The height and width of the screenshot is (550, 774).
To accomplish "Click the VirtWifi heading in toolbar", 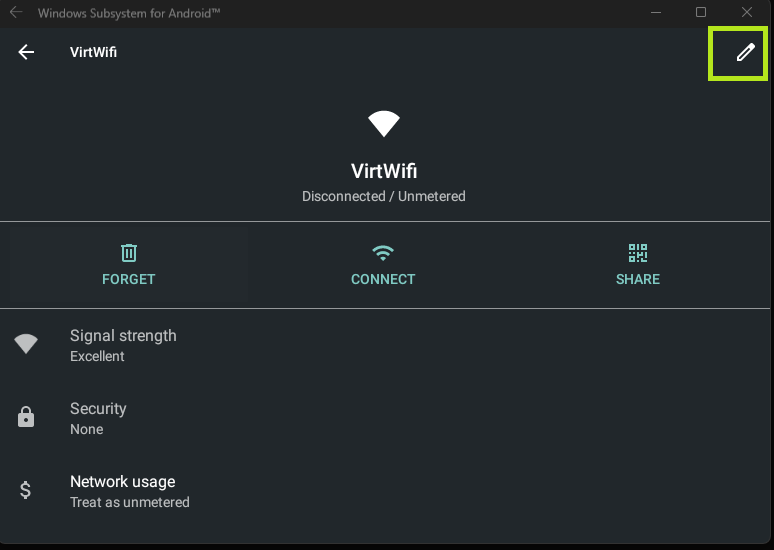I will pyautogui.click(x=93, y=53).
